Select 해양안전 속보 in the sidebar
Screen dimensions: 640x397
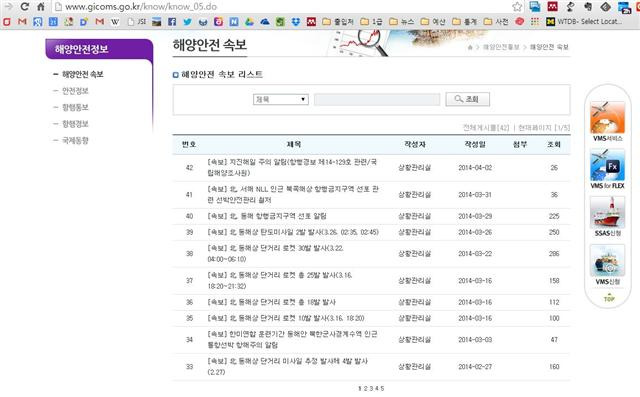pyautogui.click(x=82, y=74)
